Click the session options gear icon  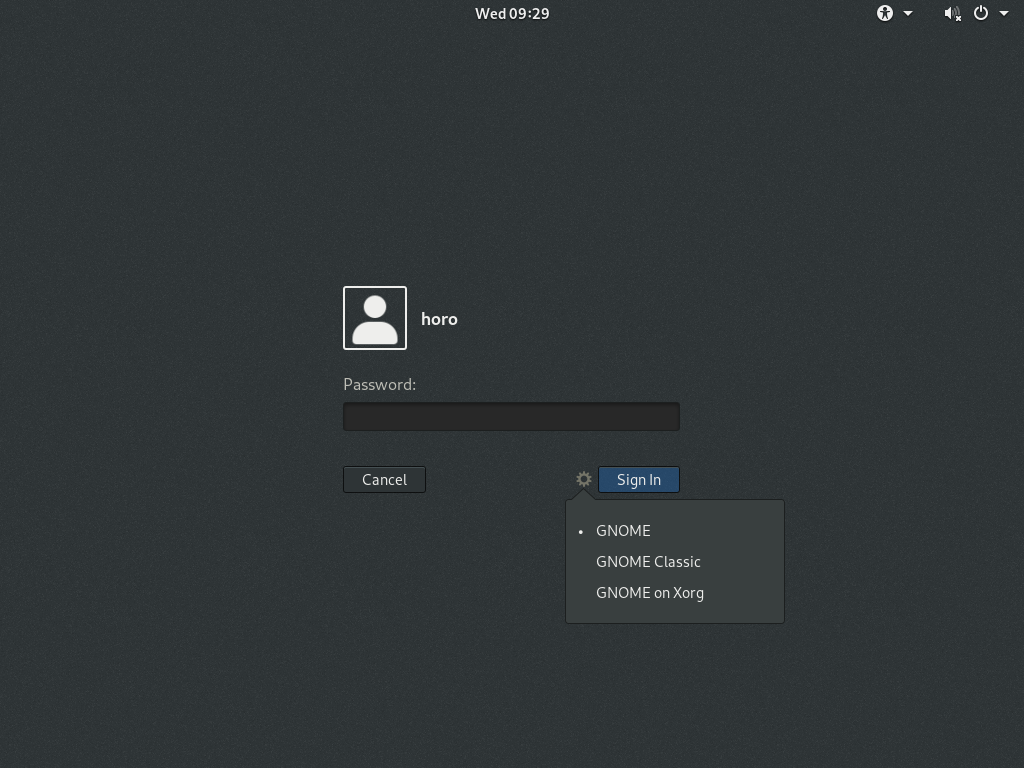coord(584,479)
